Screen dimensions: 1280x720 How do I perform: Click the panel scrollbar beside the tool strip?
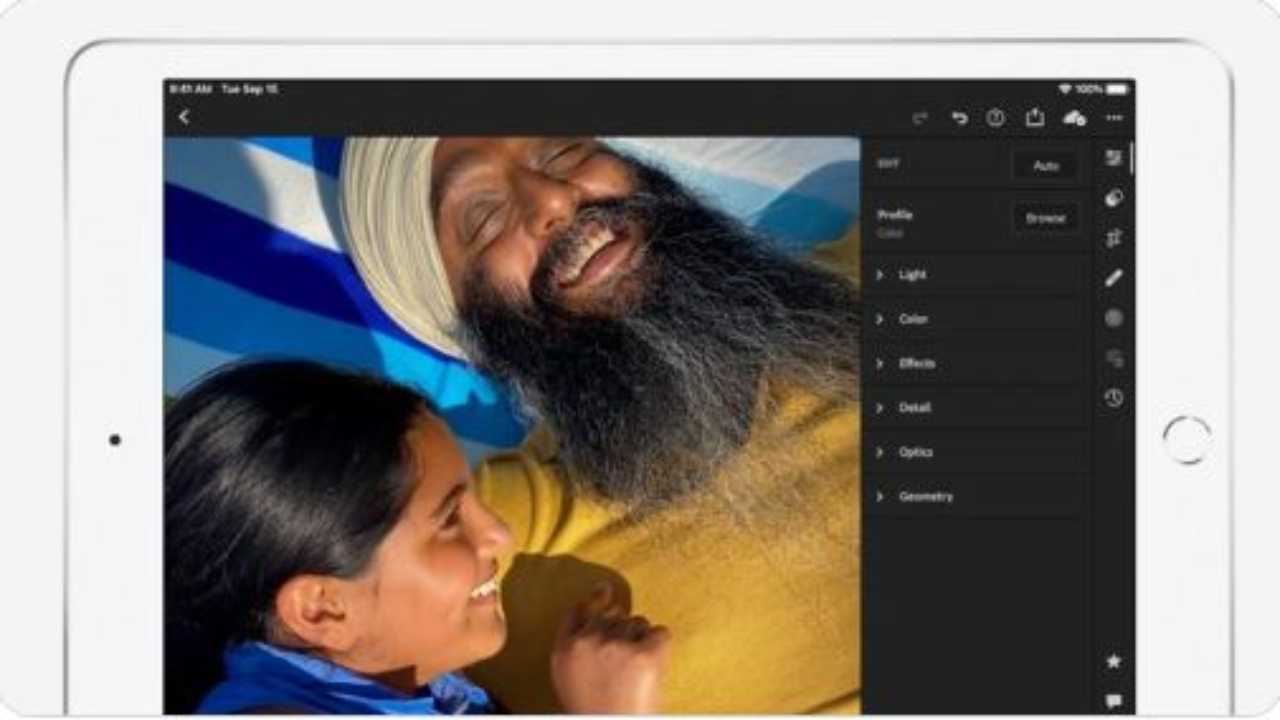coord(1131,157)
